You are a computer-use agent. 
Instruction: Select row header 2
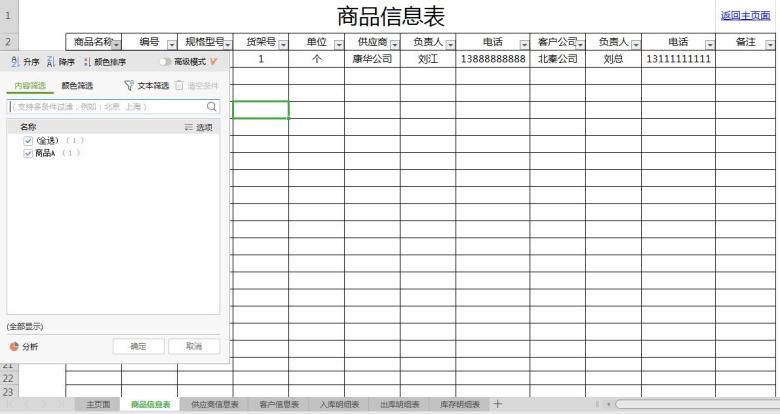[8, 42]
